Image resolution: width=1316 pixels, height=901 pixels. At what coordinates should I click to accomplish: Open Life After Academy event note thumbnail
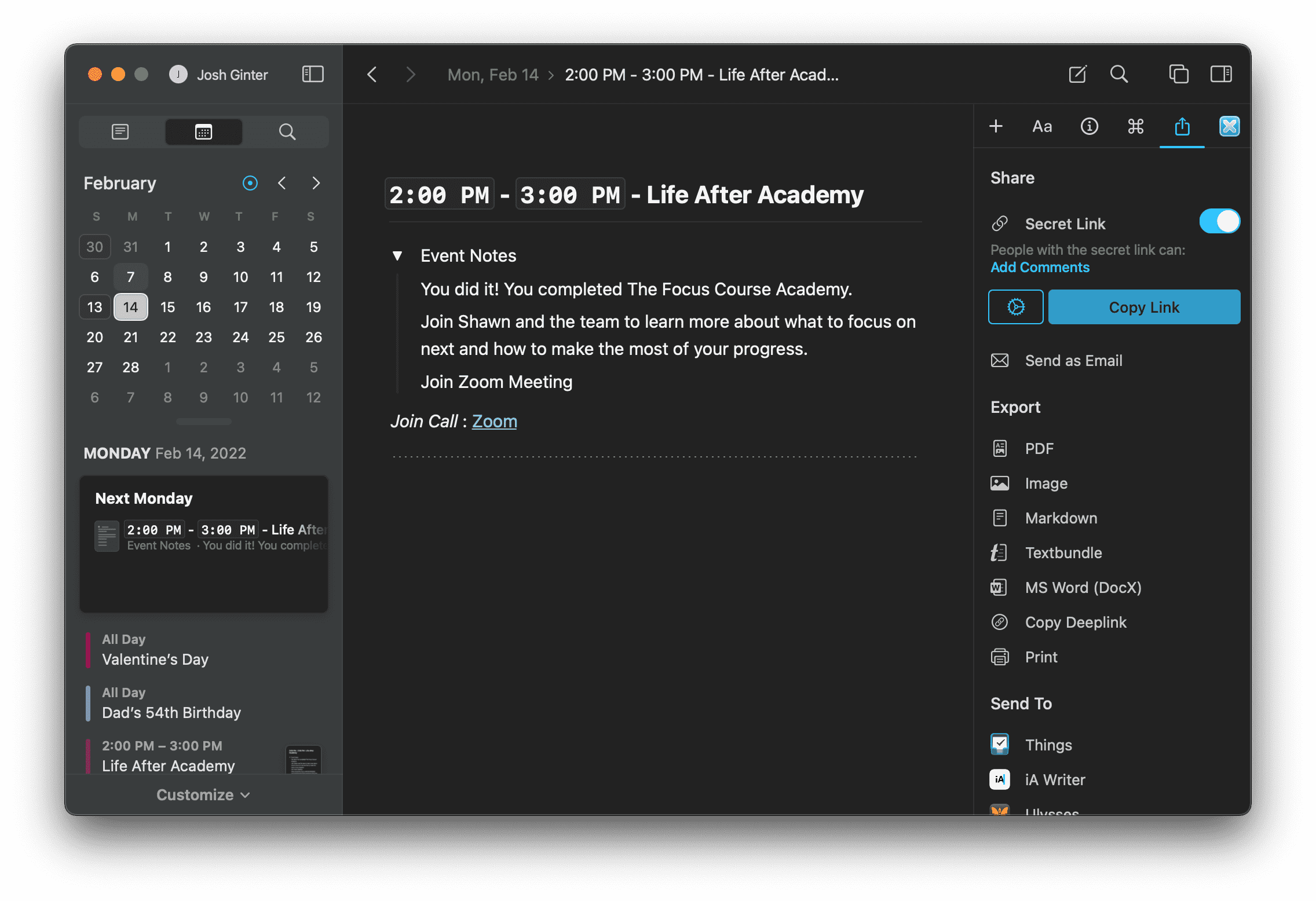304,759
